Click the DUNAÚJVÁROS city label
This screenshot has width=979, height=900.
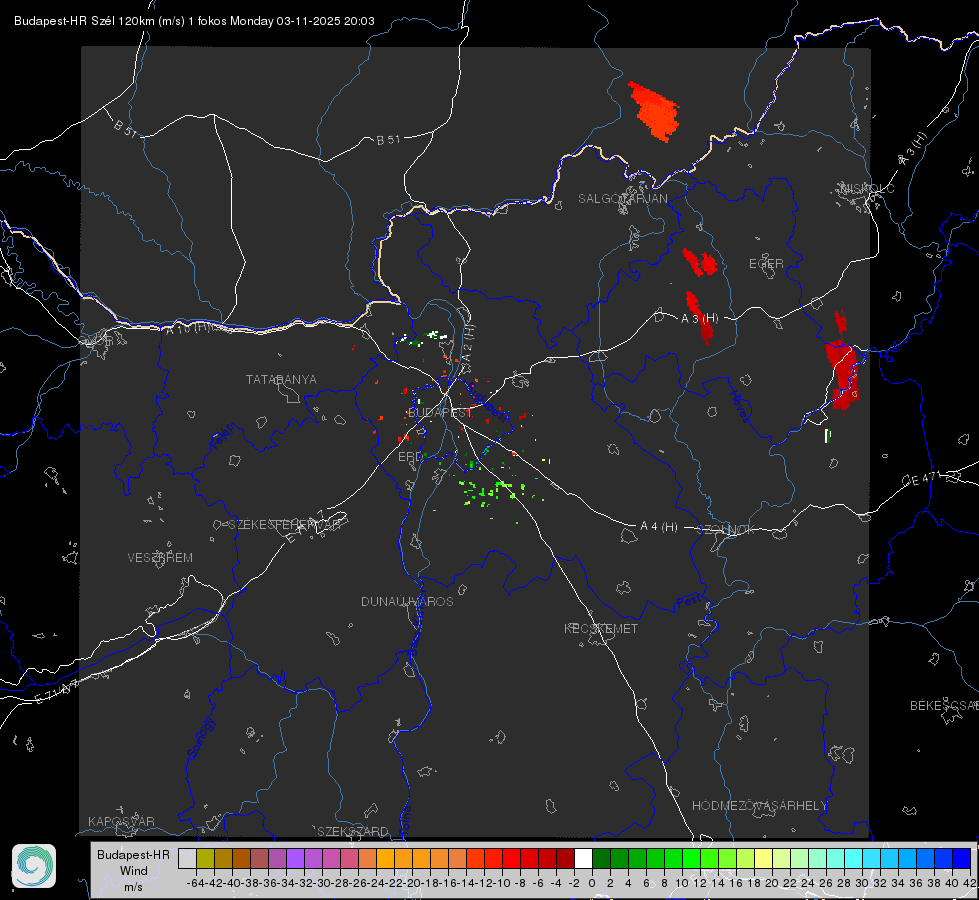tap(407, 601)
